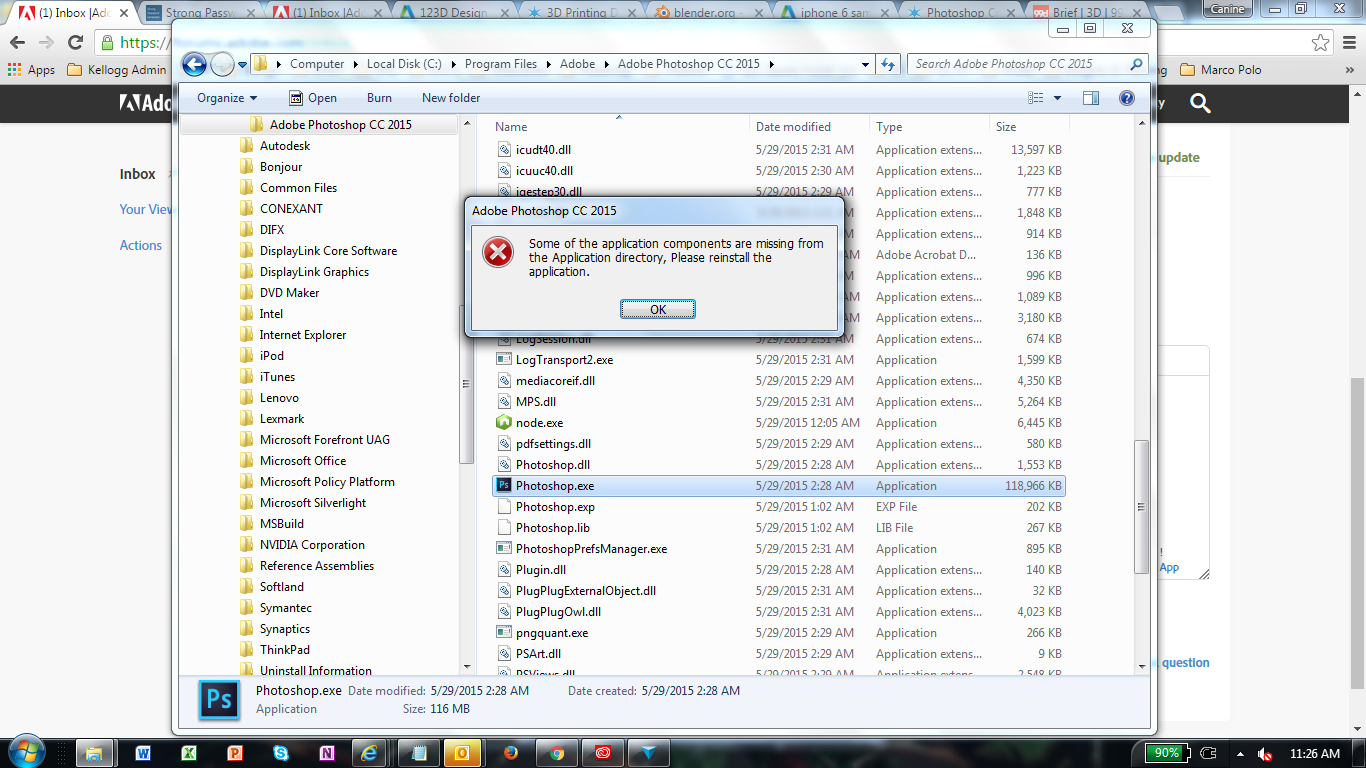The height and width of the screenshot is (768, 1366).
Task: Select the PhotoshopPrefsManager.exe file
Action: (x=779, y=549)
